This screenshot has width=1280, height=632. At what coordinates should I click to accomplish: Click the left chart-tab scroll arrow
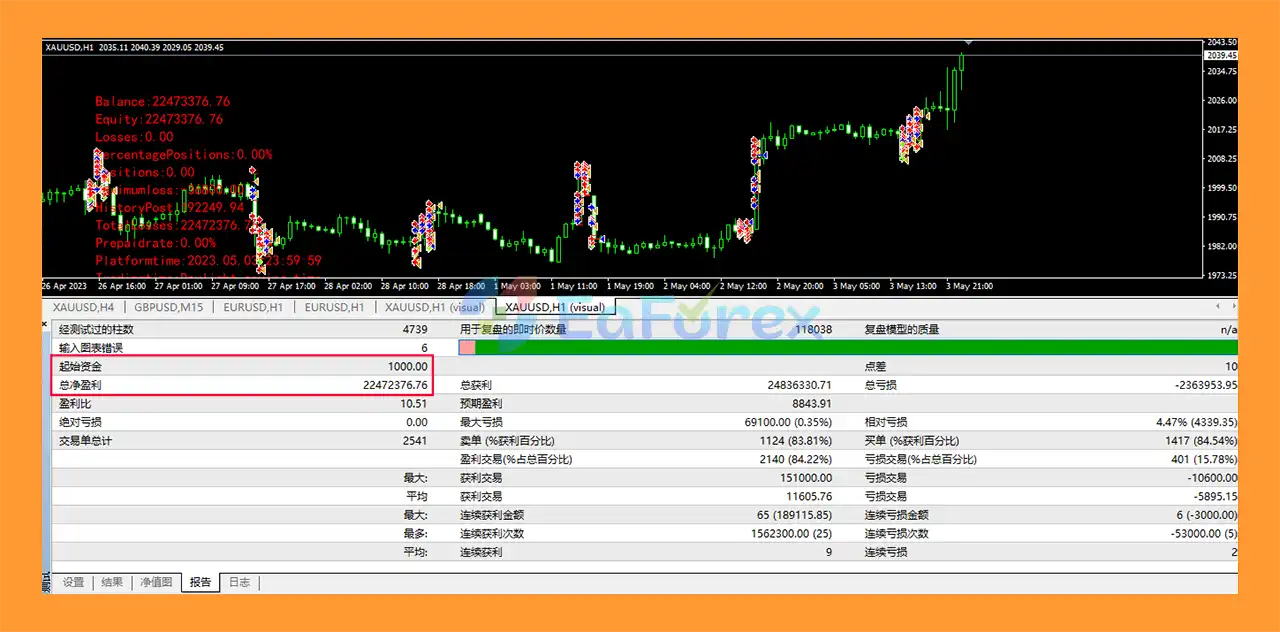pos(1216,307)
